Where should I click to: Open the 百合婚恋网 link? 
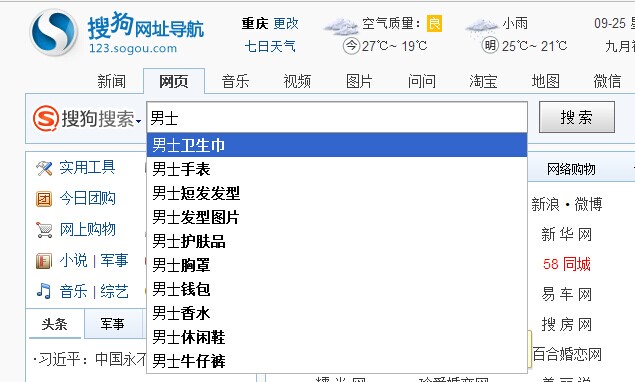coord(567,354)
